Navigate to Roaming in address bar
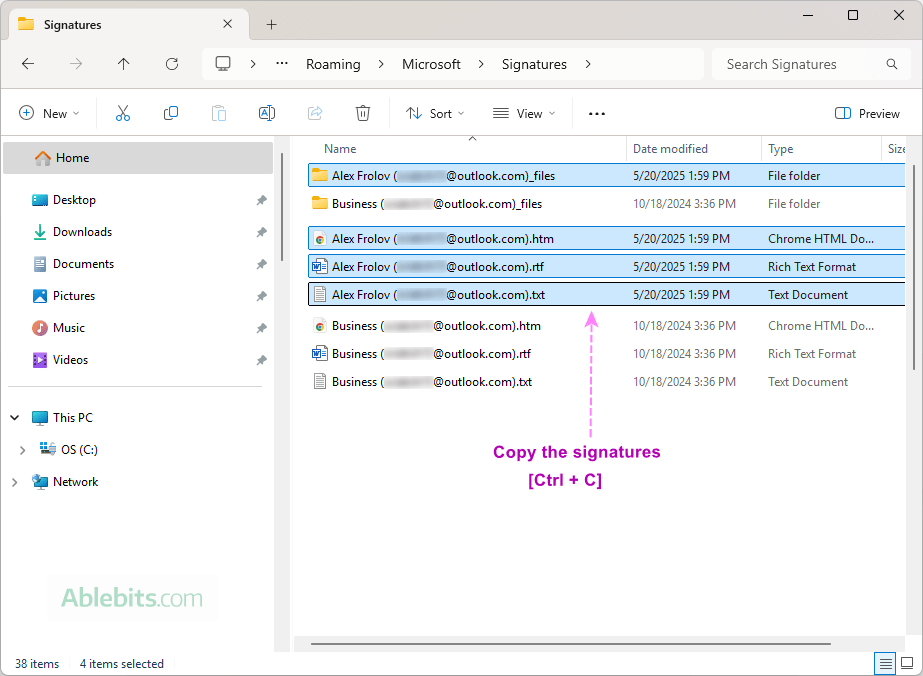This screenshot has height=676, width=923. point(333,64)
